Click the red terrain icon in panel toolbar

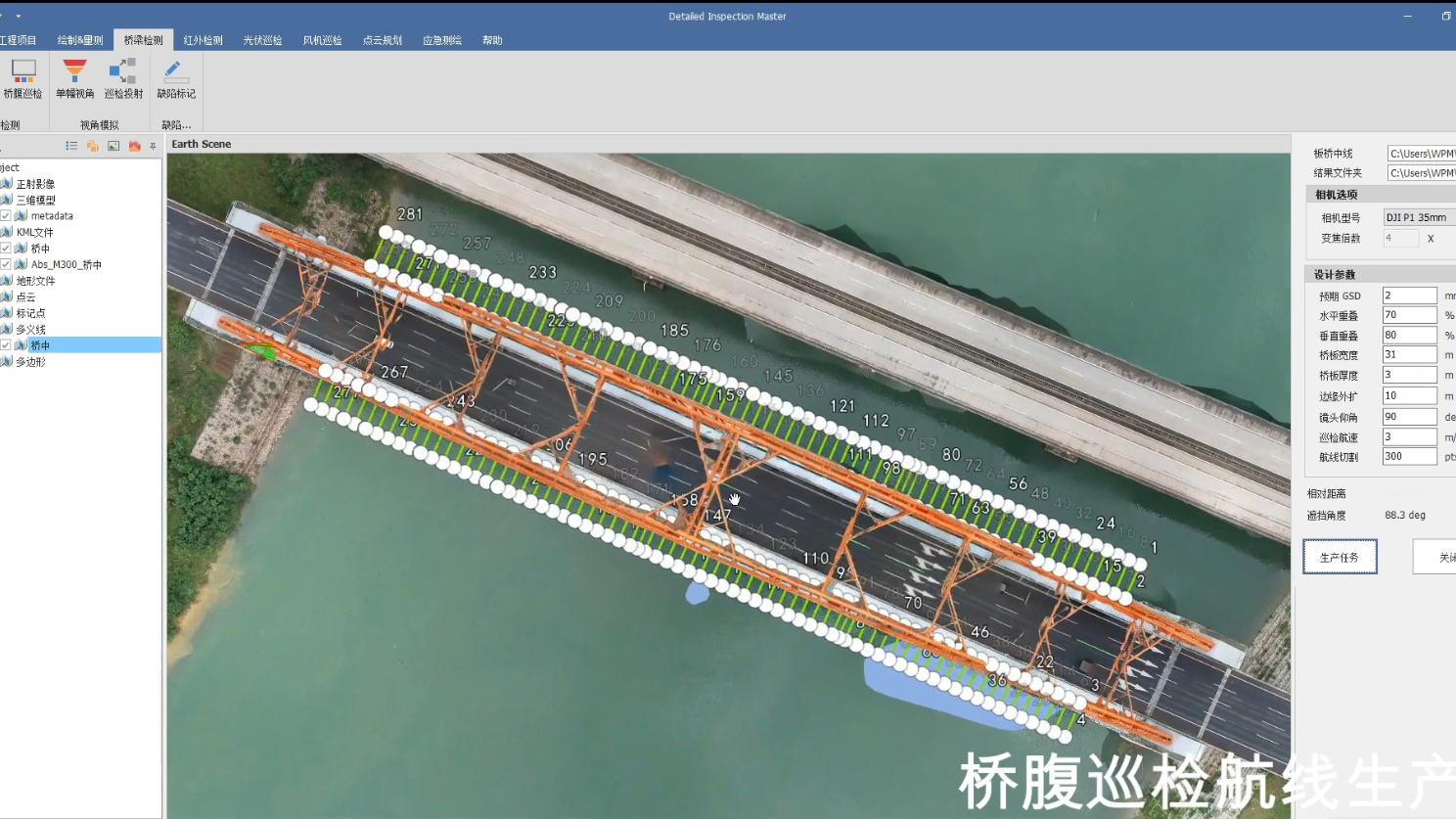135,146
